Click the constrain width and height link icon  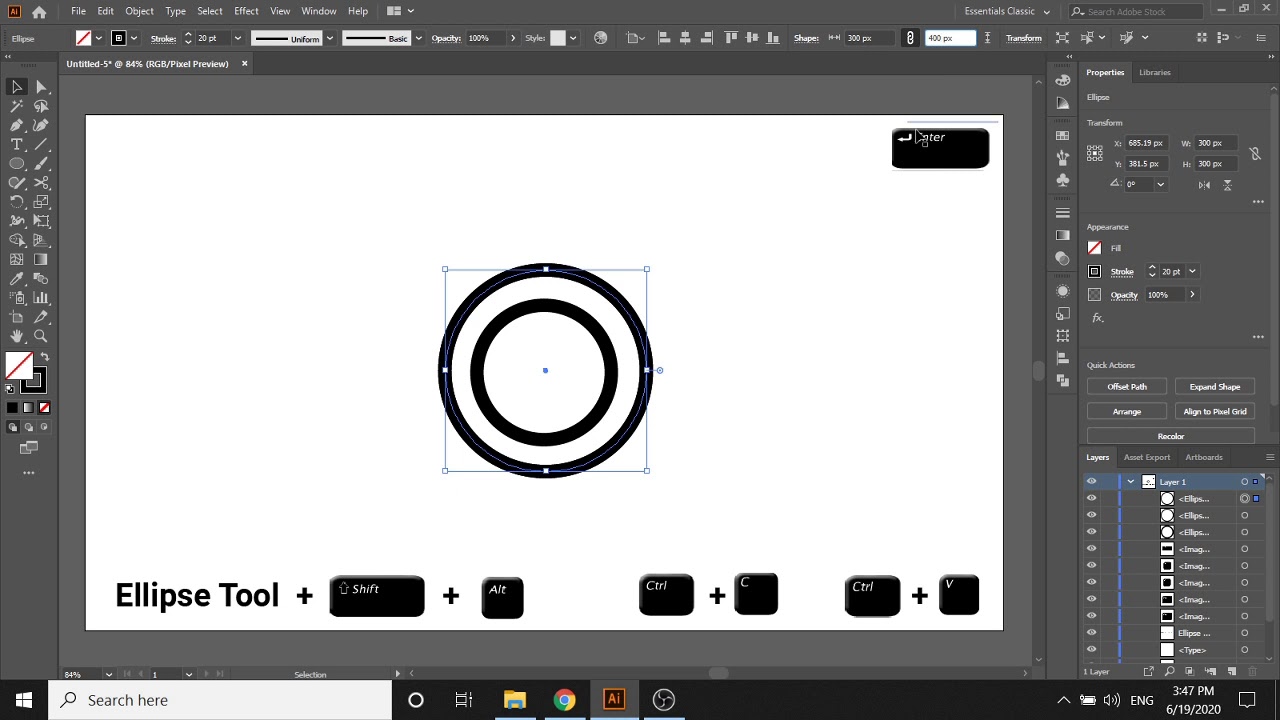910,38
